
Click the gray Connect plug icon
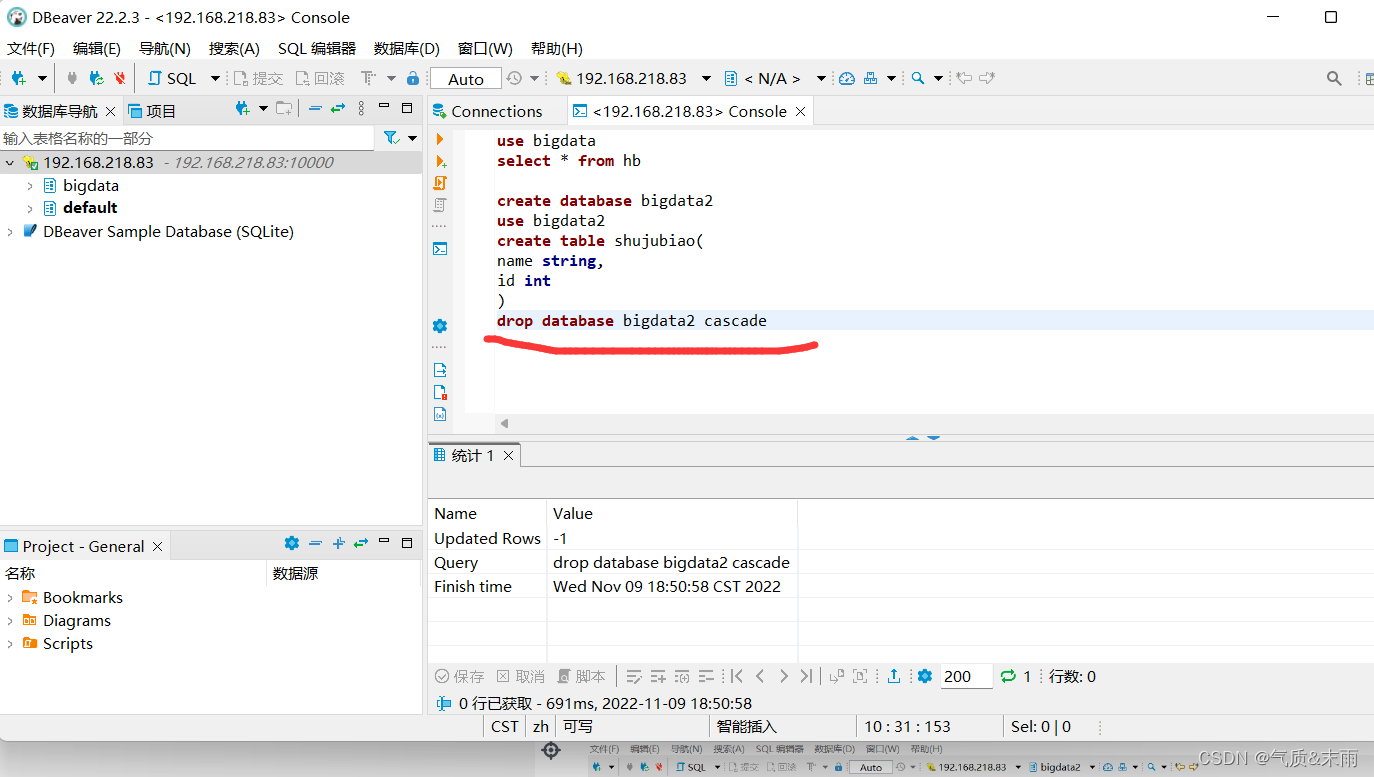tap(72, 78)
